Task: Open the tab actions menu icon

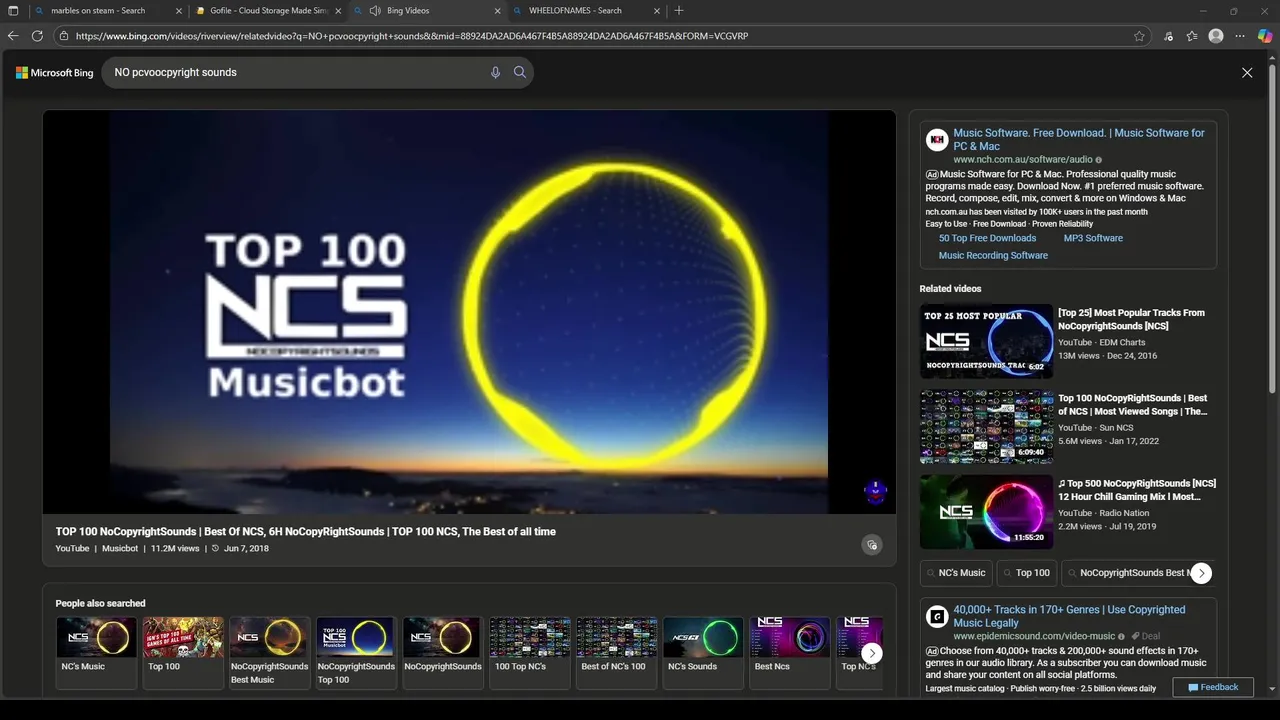Action: click(x=13, y=11)
